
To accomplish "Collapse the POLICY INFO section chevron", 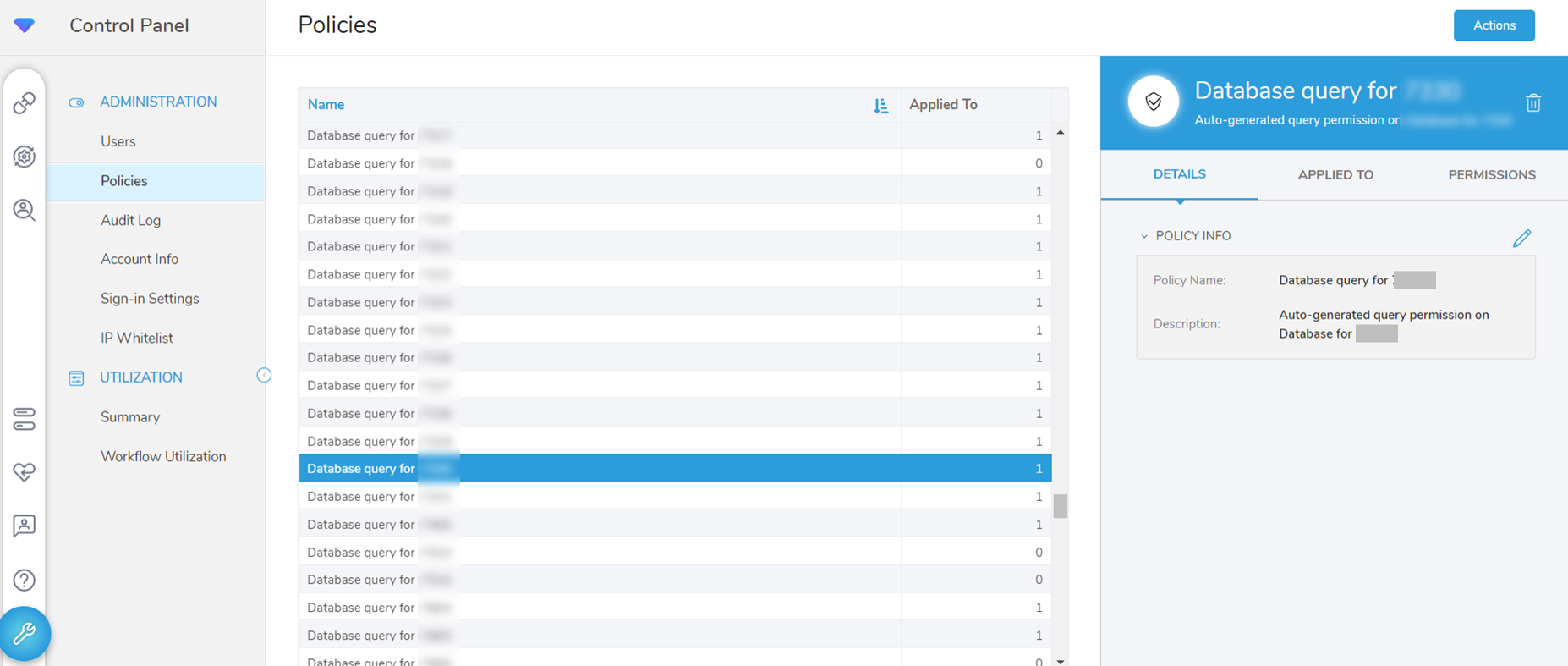I will point(1144,236).
